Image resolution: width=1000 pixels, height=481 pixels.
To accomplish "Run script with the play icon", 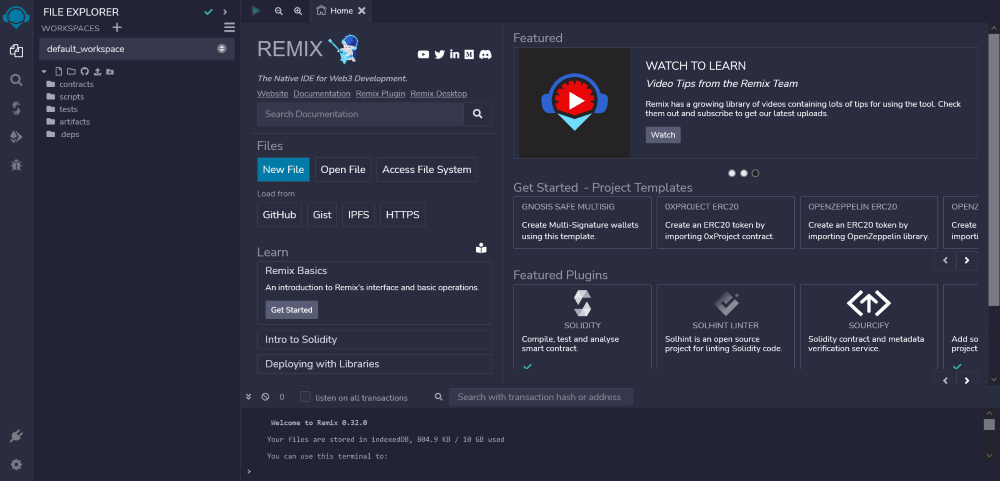I will (256, 10).
